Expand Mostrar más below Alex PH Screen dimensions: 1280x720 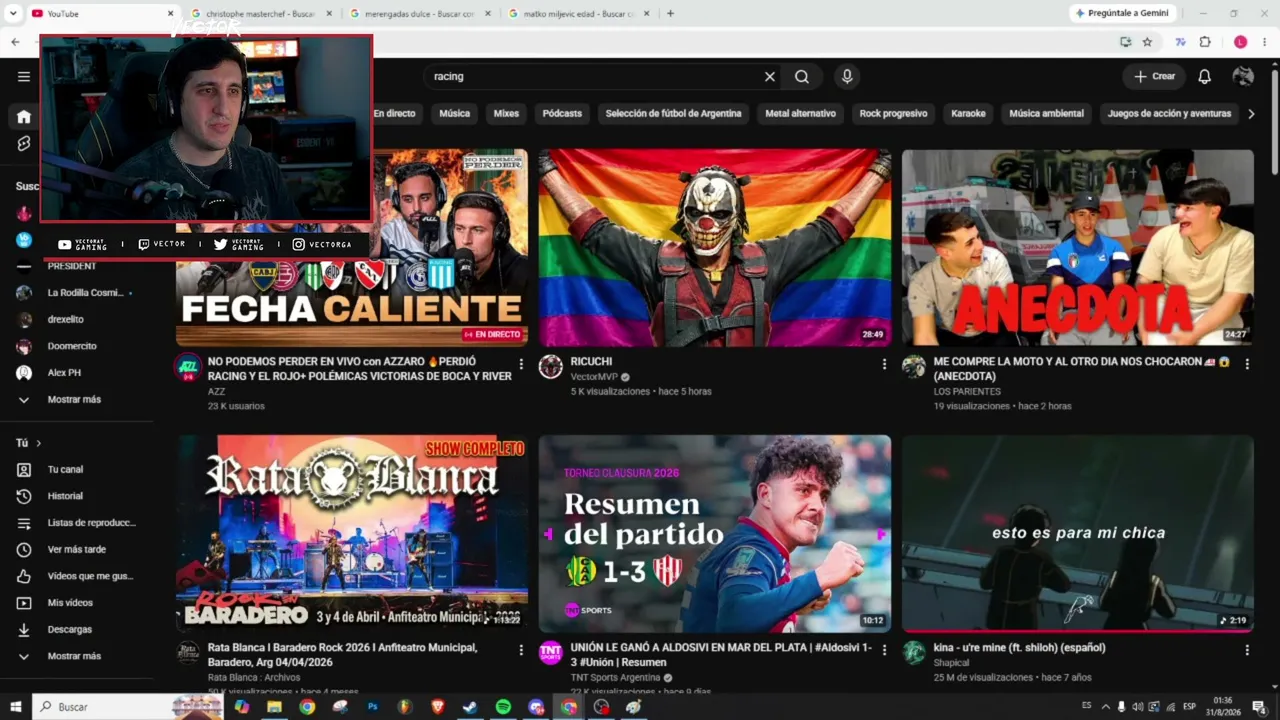(74, 399)
